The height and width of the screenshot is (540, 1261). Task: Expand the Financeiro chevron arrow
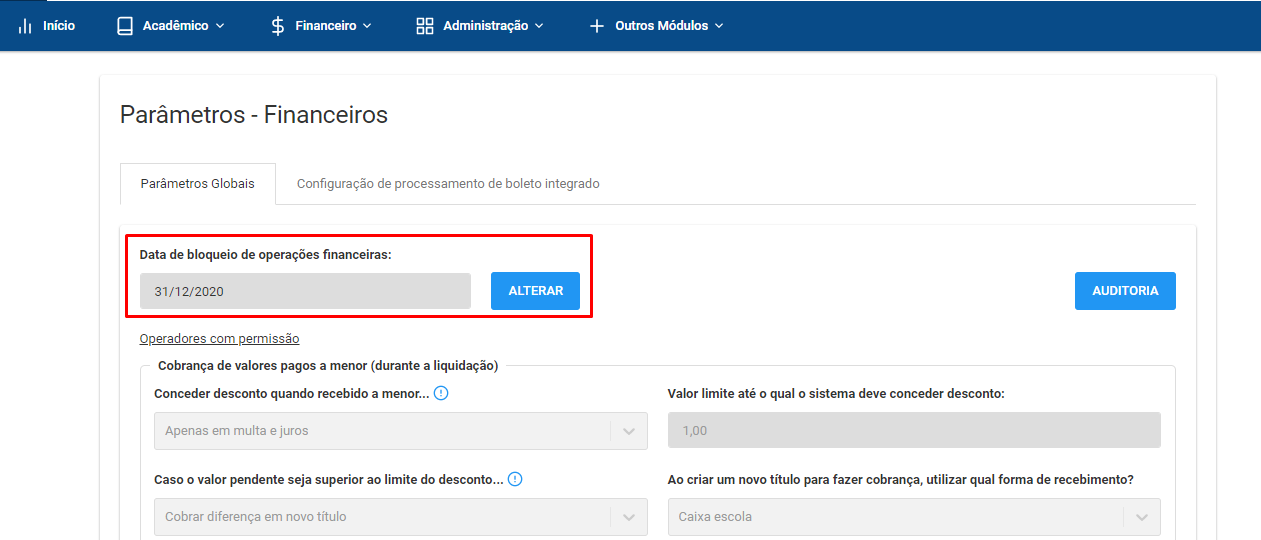(x=367, y=26)
